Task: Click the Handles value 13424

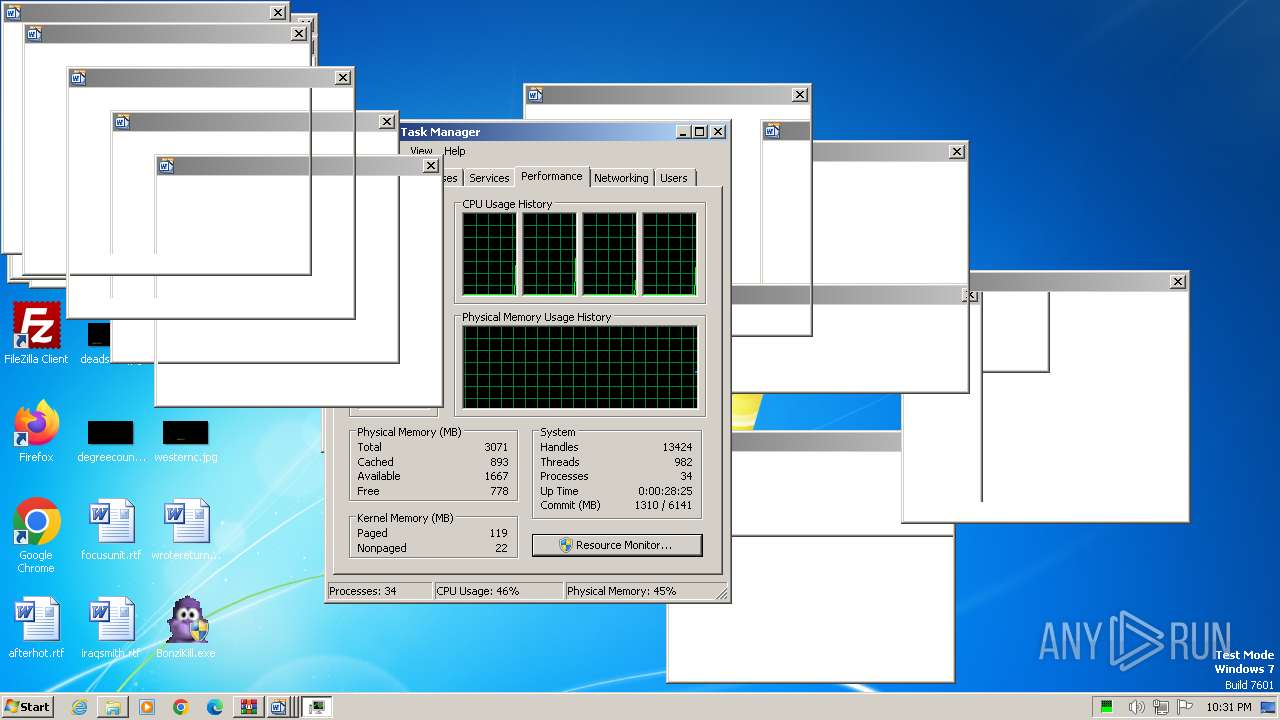Action: point(677,447)
